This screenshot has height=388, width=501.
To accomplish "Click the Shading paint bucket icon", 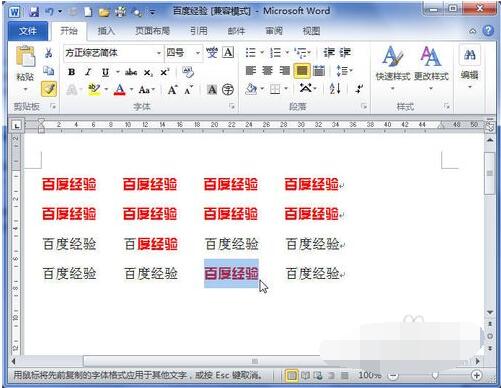I will click(251, 89).
